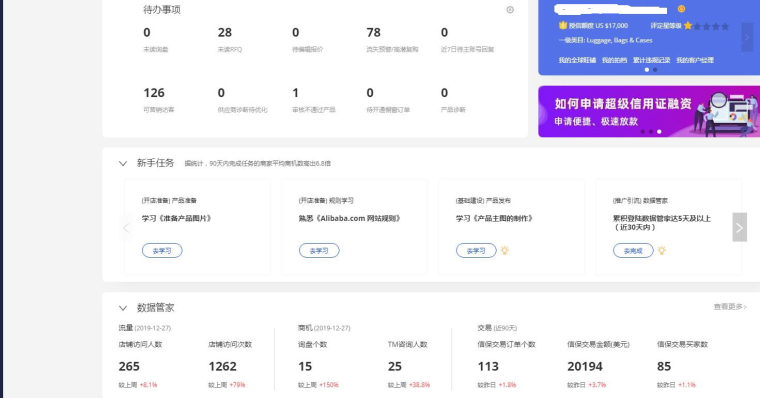Click 信保交易订单个数 value 113
The width and height of the screenshot is (760, 398).
pyautogui.click(x=488, y=366)
